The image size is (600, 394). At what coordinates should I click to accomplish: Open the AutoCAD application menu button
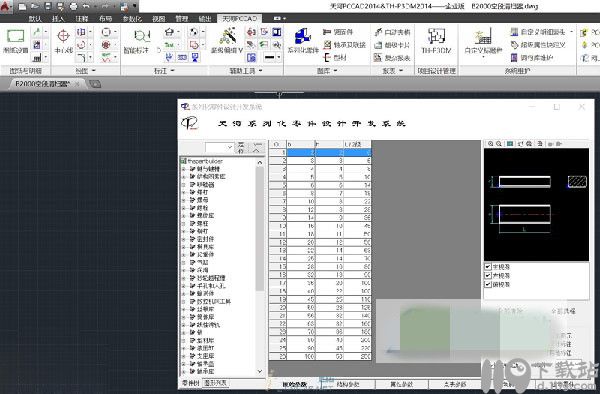pos(6,6)
